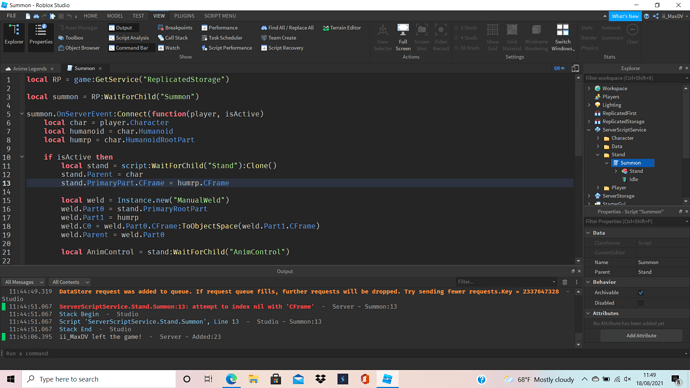Image resolution: width=690 pixels, height=388 pixels.
Task: Open All Contexts filter dropdown
Action: [x=70, y=282]
